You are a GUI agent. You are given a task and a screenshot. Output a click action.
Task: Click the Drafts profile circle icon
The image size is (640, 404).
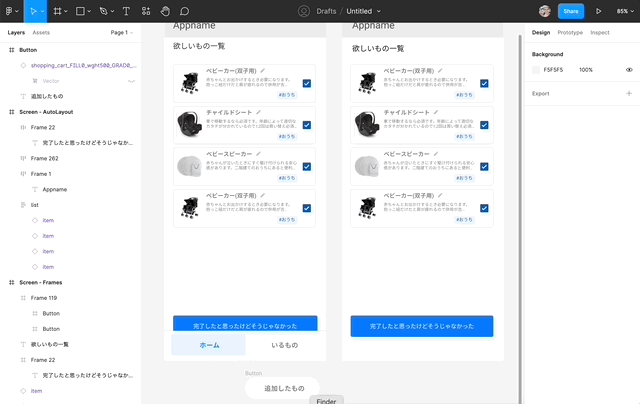pos(304,11)
